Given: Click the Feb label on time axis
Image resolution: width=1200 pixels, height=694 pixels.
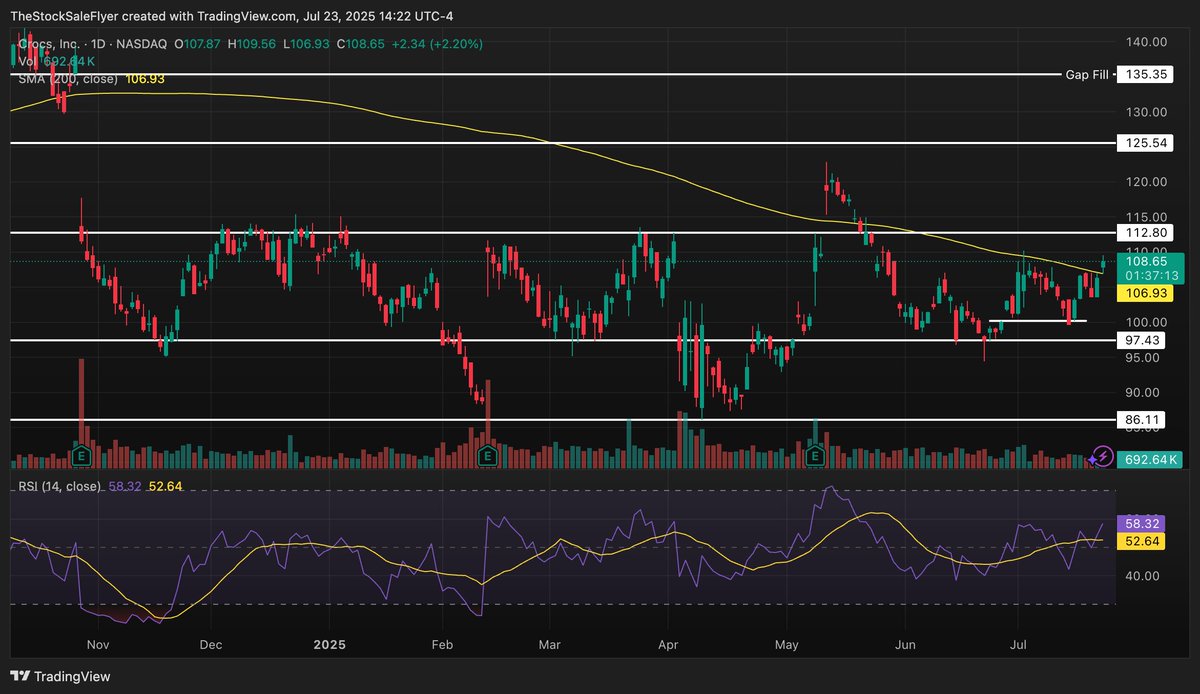Looking at the screenshot, I should click(x=442, y=645).
